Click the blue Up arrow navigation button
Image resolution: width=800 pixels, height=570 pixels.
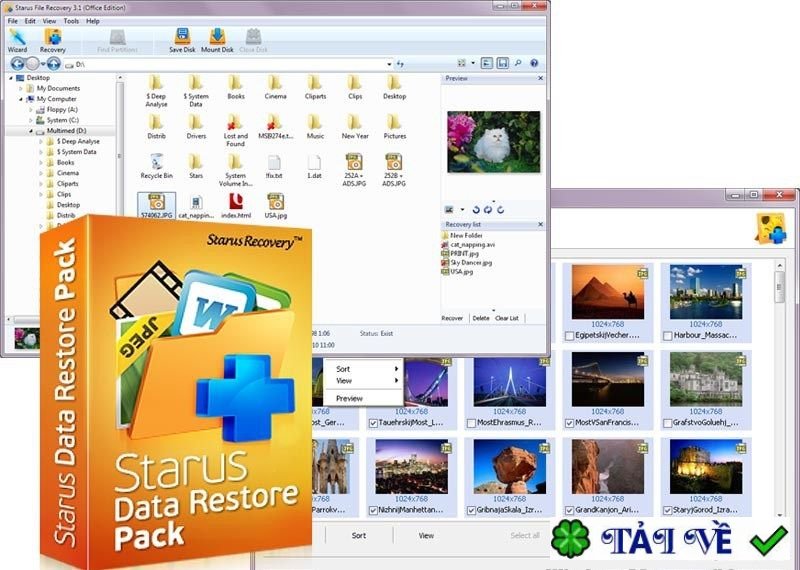pyautogui.click(x=54, y=64)
